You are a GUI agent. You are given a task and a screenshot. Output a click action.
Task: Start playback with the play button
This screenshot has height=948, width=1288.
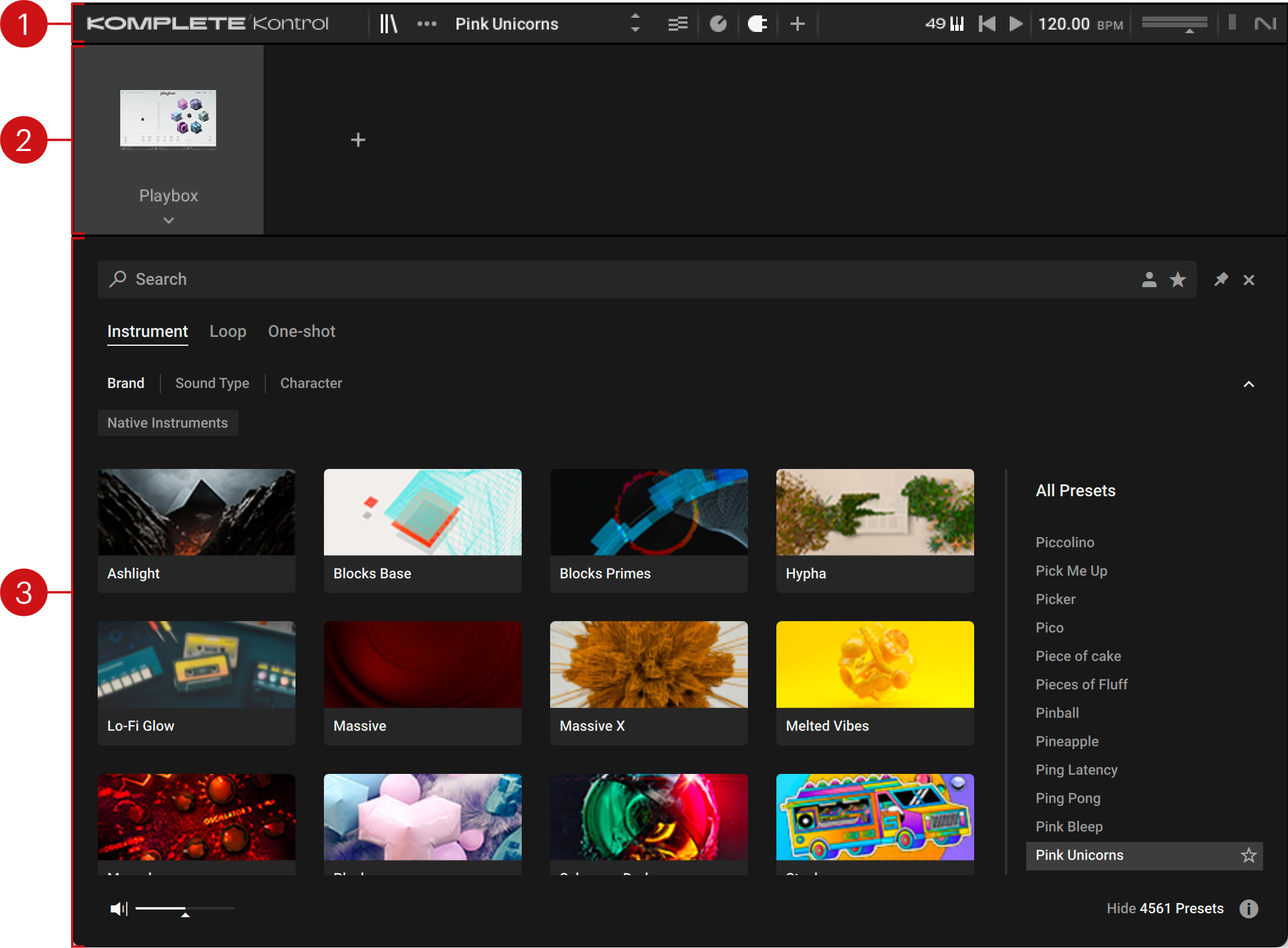1016,24
